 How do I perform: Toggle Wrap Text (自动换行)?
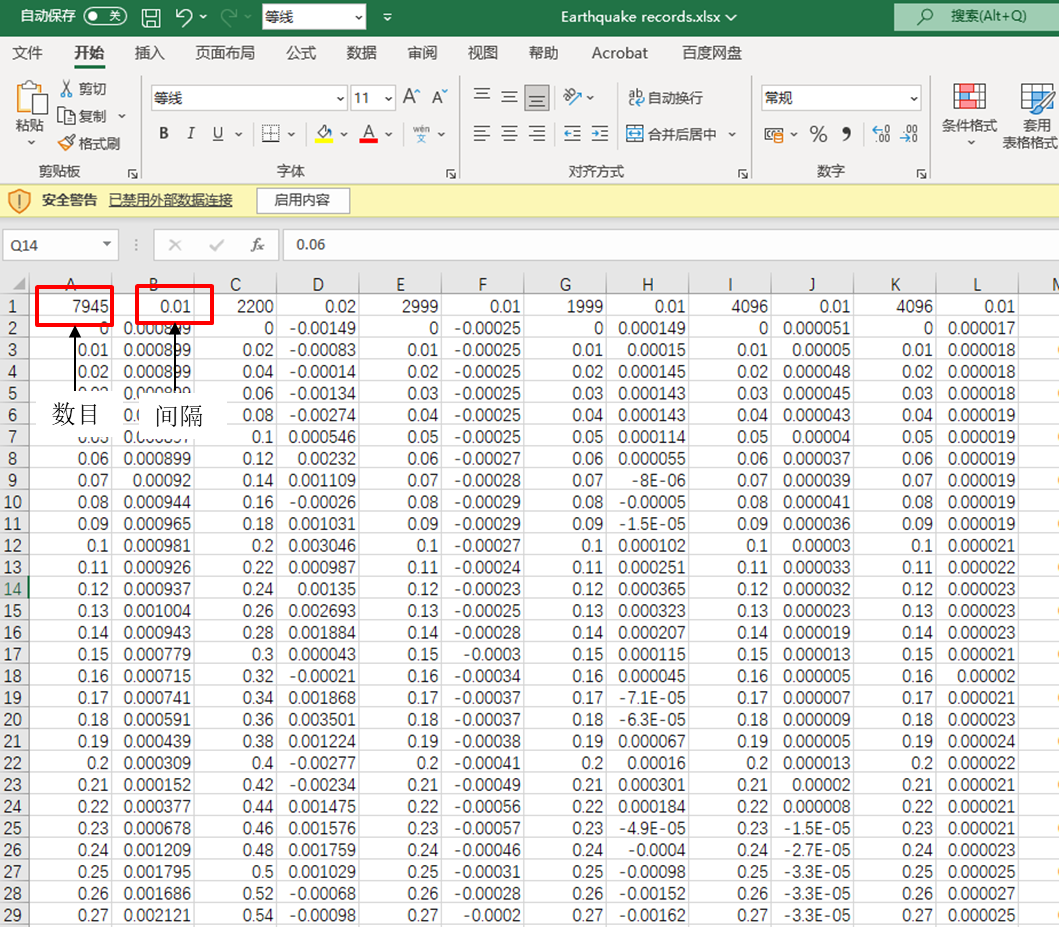[665, 98]
